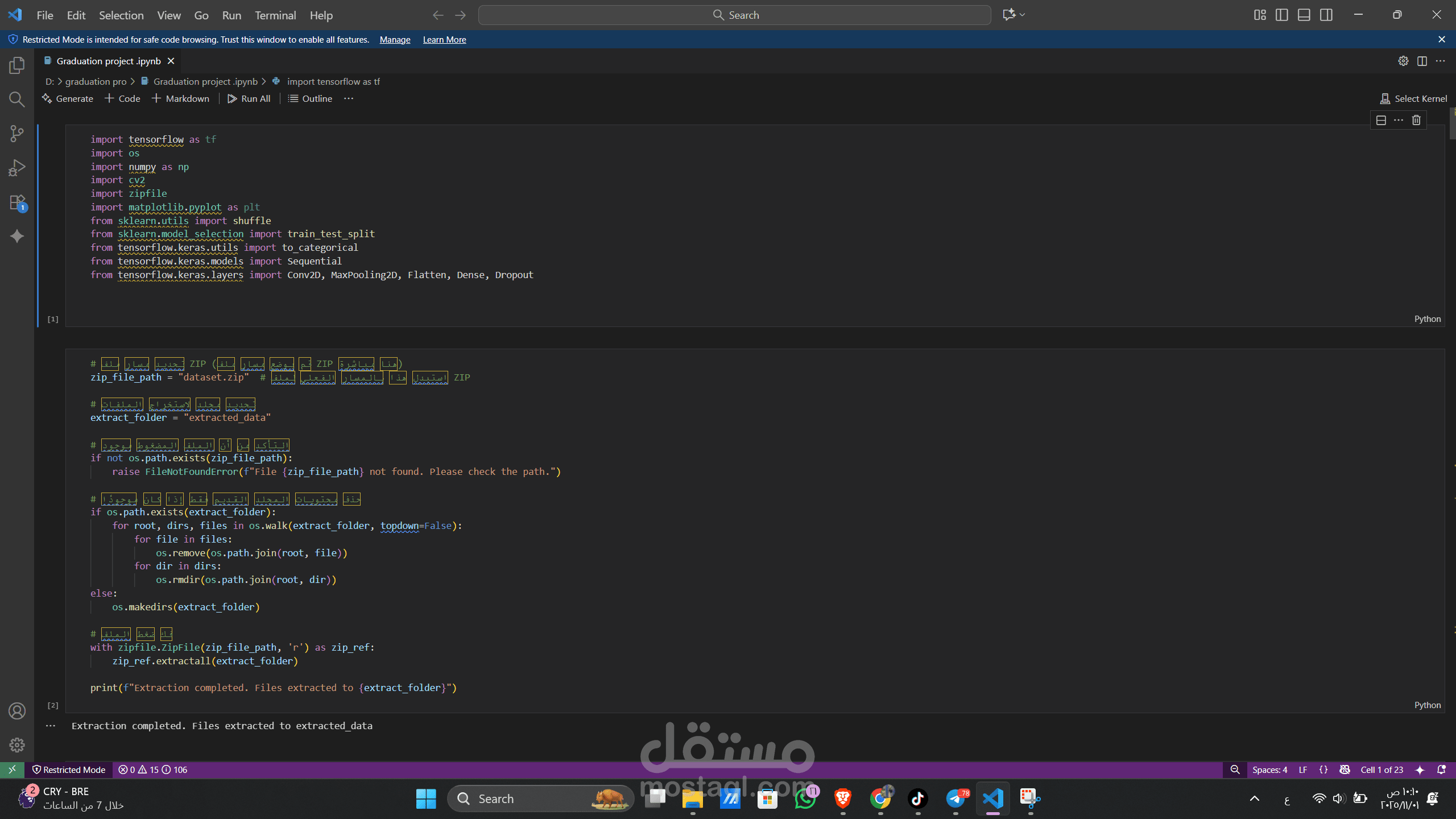Open the Accounts icon in activity bar
The width and height of the screenshot is (1456, 819).
point(17,711)
